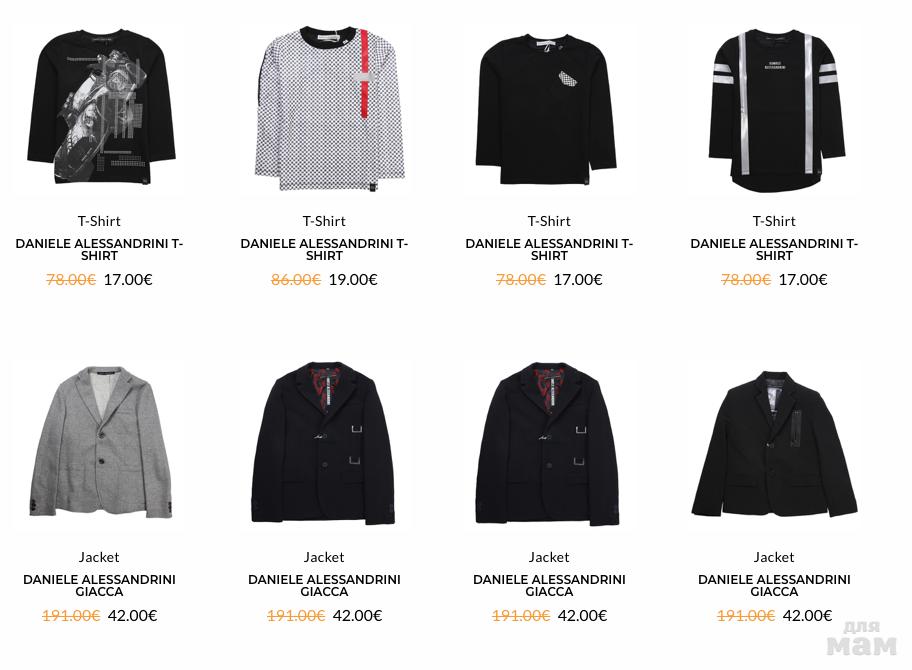
Task: Click the 19.00€ sale price
Action: [353, 280]
